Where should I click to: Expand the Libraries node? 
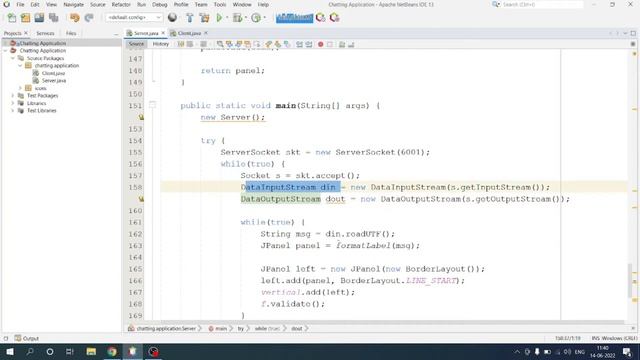(13, 103)
